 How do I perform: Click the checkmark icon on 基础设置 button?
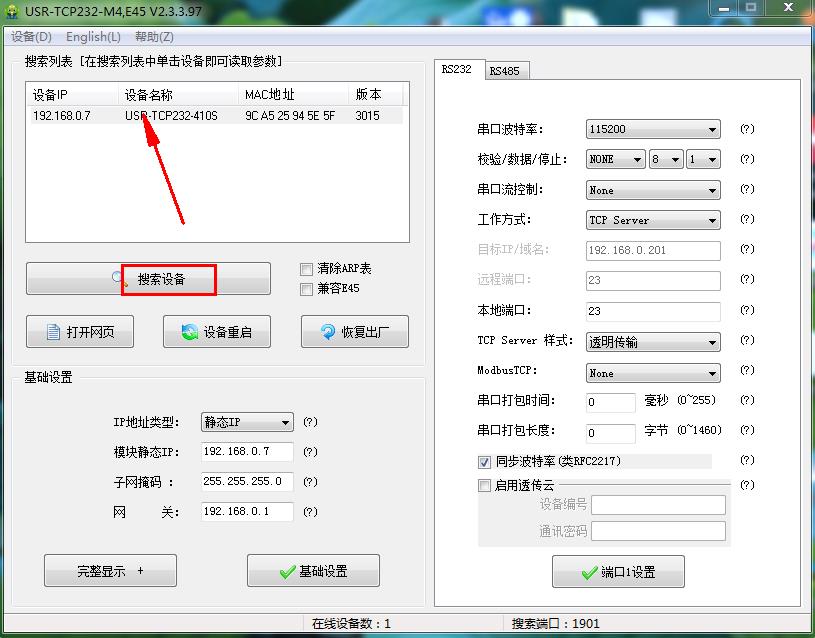click(288, 572)
